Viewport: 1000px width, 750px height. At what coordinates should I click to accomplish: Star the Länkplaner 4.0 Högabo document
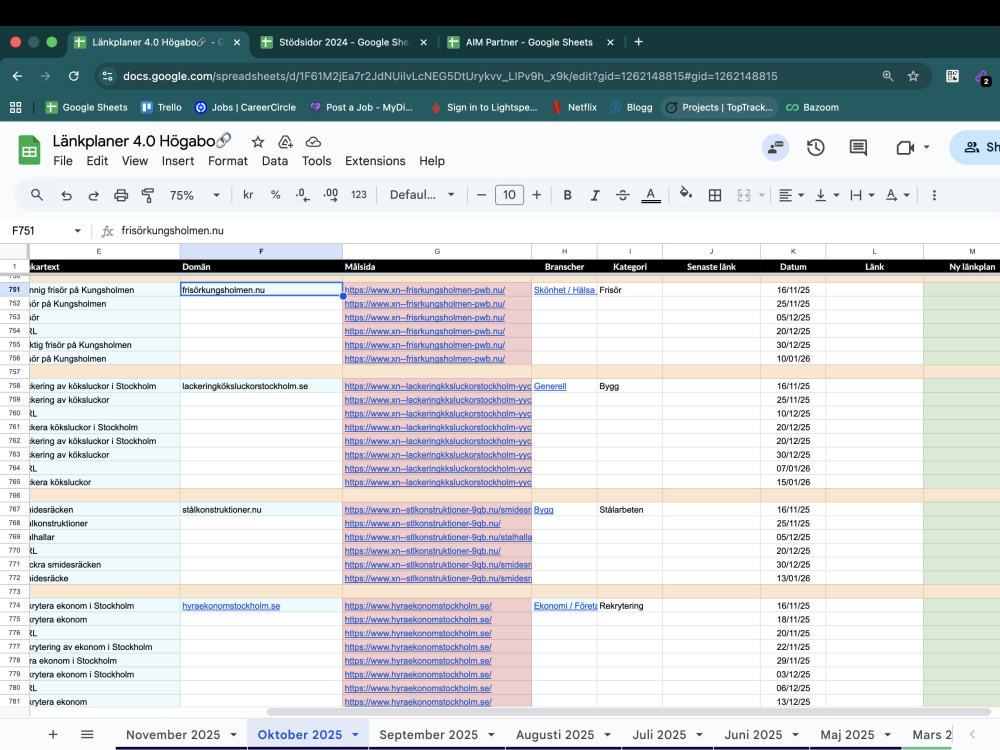click(258, 142)
